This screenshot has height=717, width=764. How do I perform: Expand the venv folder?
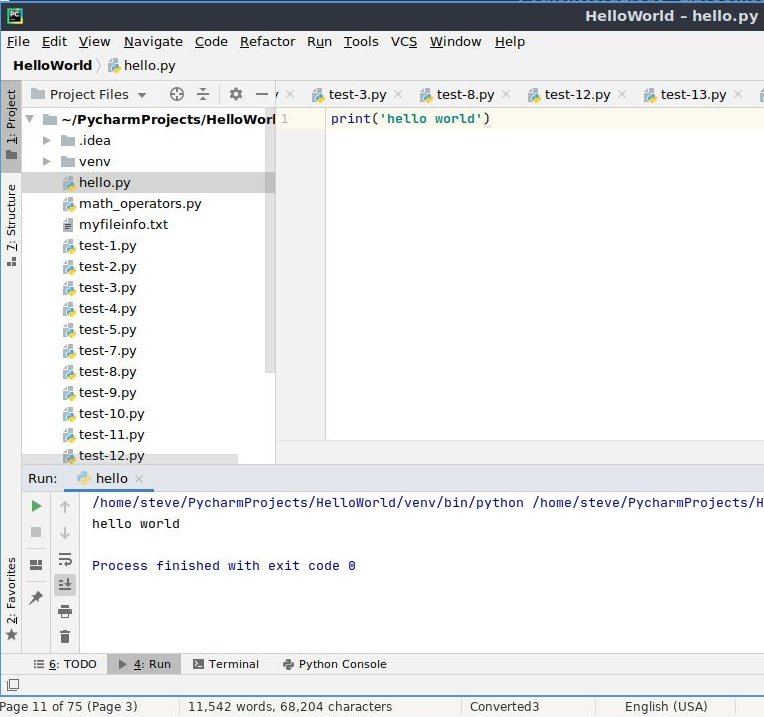[47, 161]
